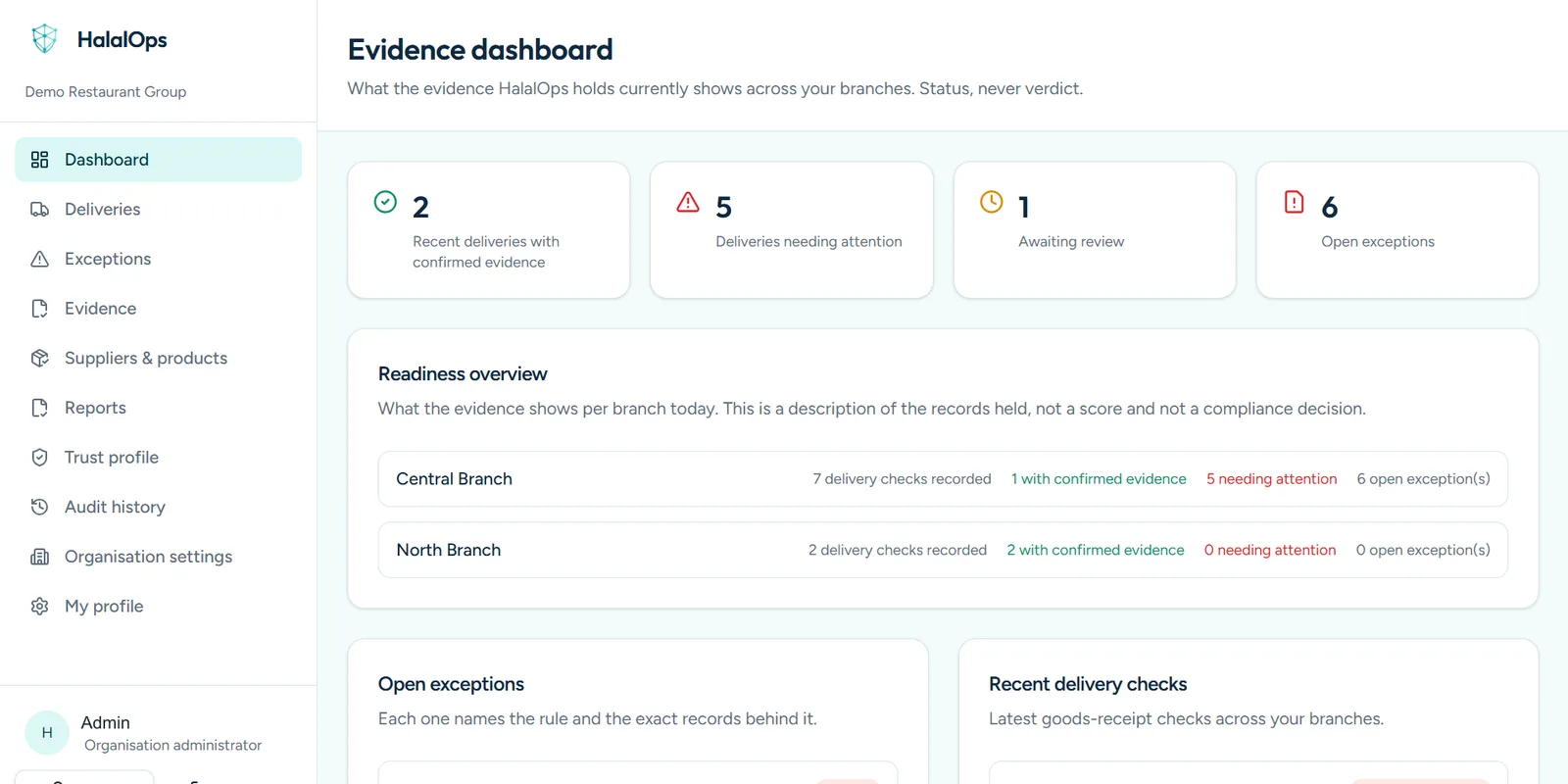The height and width of the screenshot is (784, 1568).
Task: Open the Exceptions page
Action: point(158,259)
